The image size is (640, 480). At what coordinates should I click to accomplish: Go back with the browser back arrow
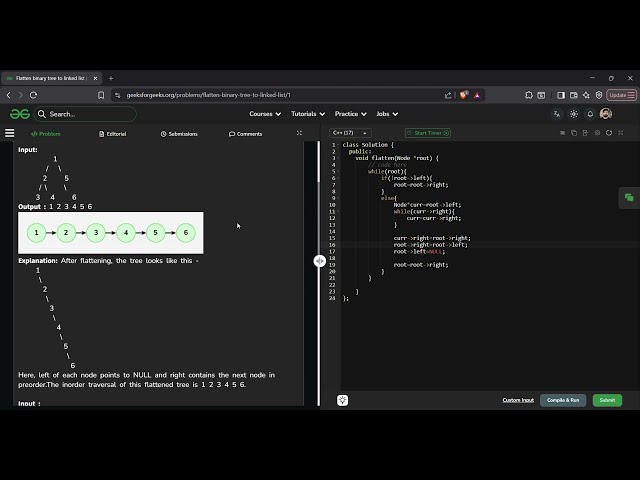click(9, 95)
